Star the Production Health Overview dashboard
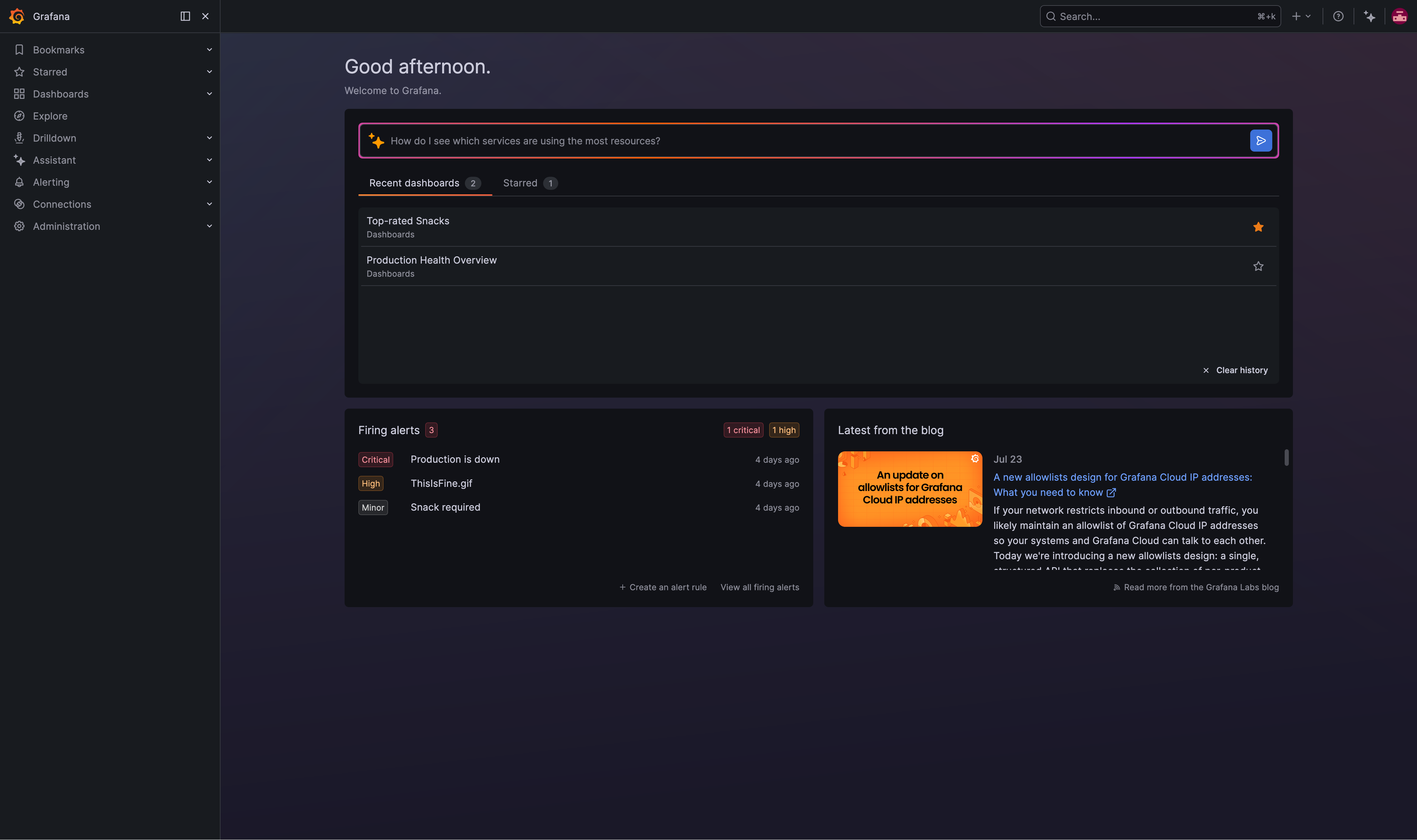Image resolution: width=1417 pixels, height=840 pixels. point(1258,266)
